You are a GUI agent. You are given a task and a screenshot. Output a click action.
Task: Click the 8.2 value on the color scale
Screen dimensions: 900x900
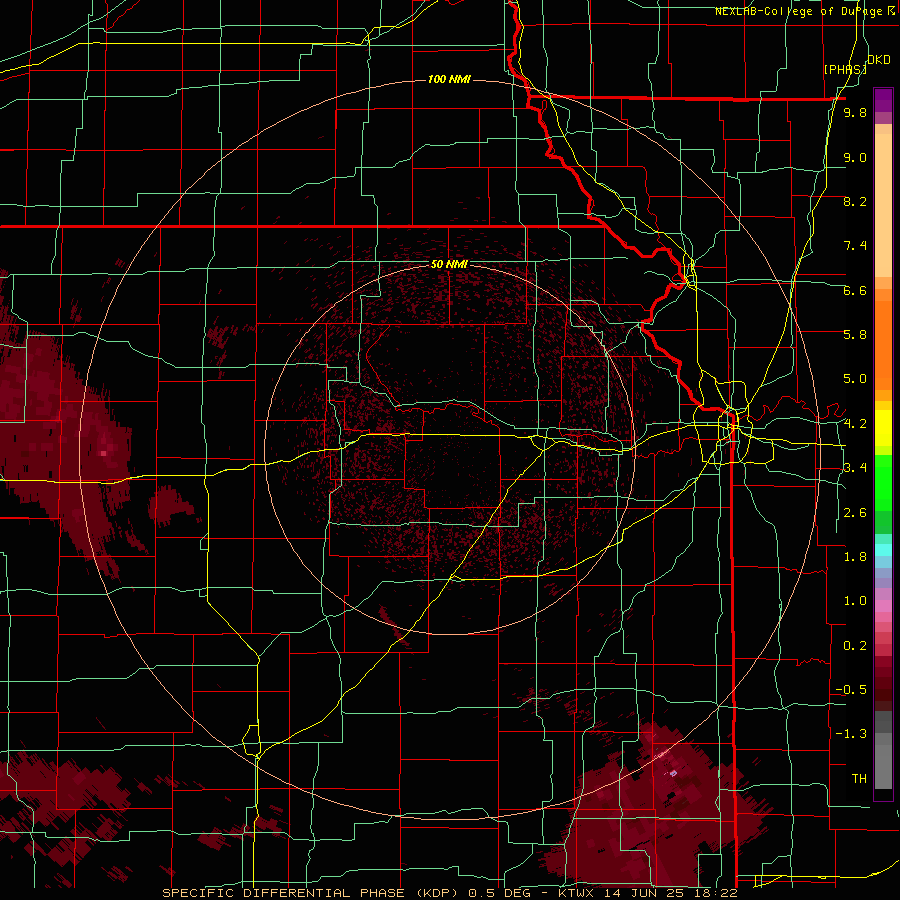(855, 201)
